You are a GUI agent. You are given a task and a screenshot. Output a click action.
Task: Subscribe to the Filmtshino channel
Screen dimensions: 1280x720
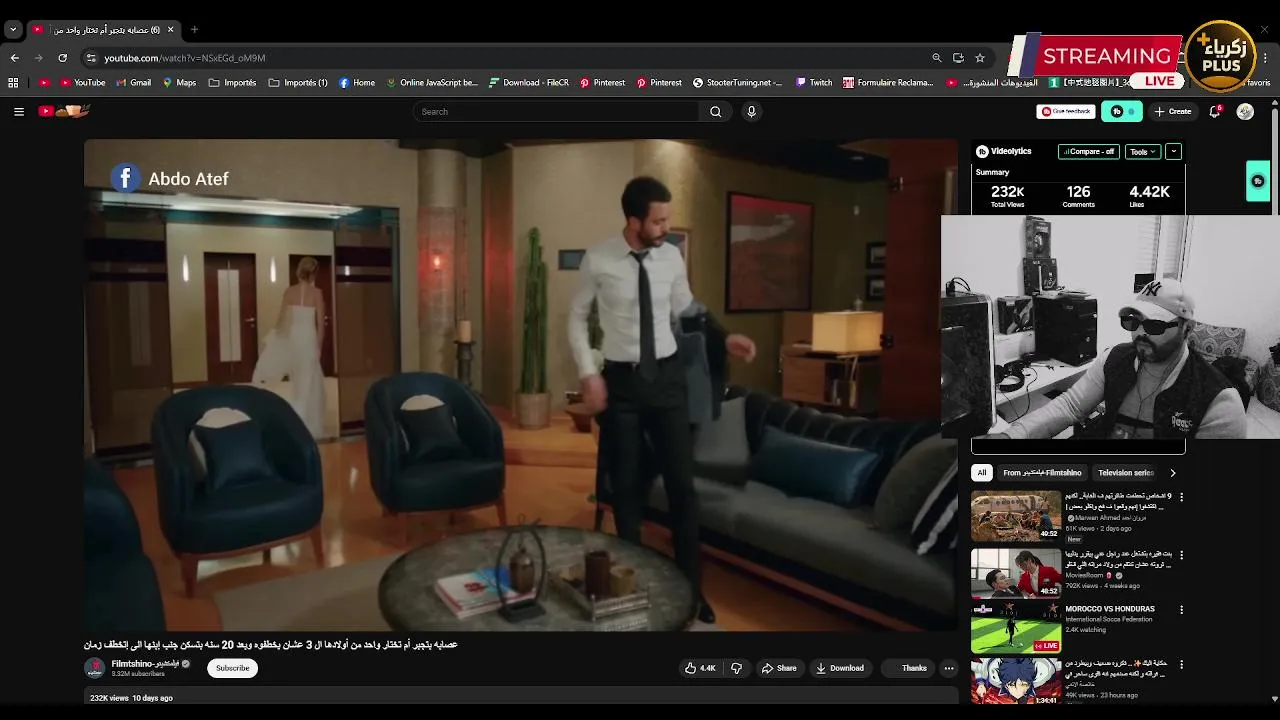coord(232,668)
